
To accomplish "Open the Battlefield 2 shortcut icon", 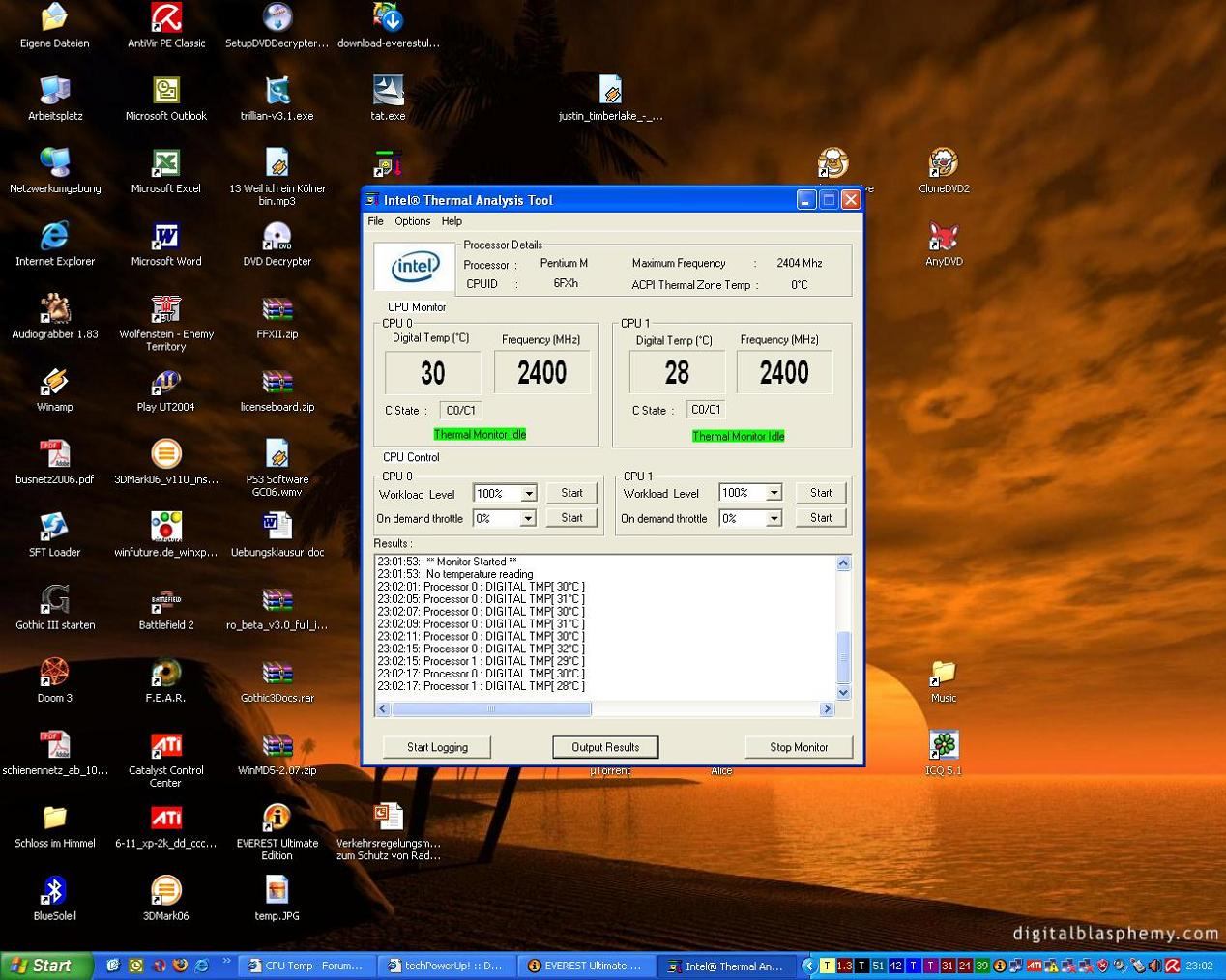I will tap(166, 600).
